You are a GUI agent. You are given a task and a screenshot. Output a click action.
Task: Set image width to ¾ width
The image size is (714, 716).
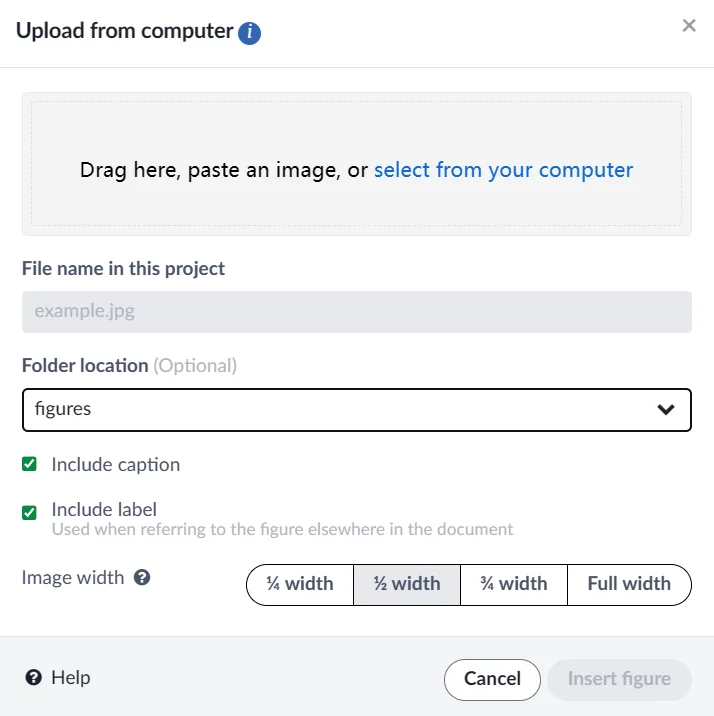click(514, 584)
